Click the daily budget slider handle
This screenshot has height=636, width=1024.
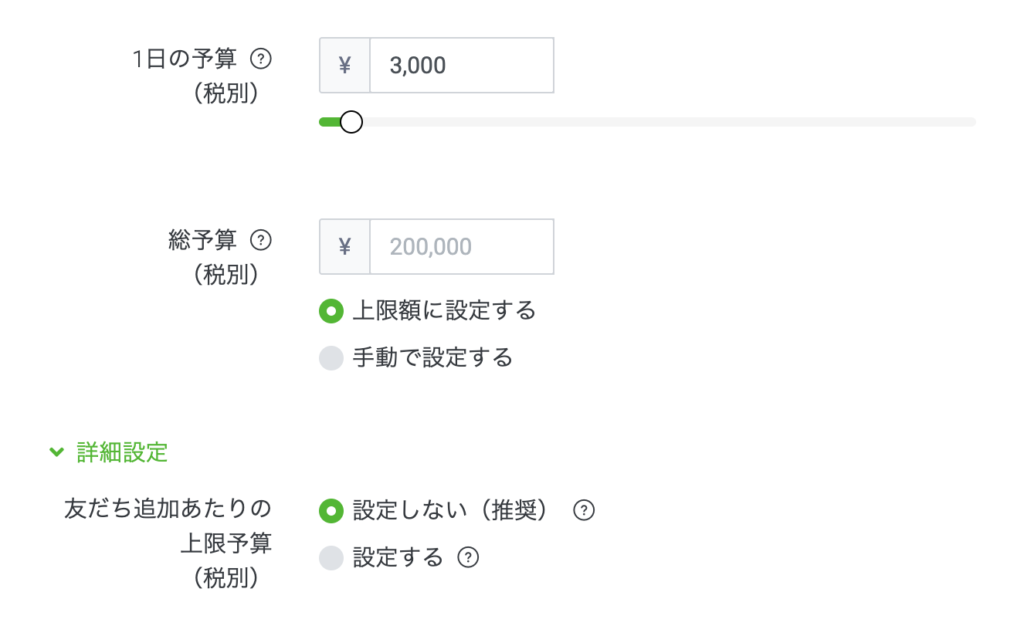click(351, 122)
